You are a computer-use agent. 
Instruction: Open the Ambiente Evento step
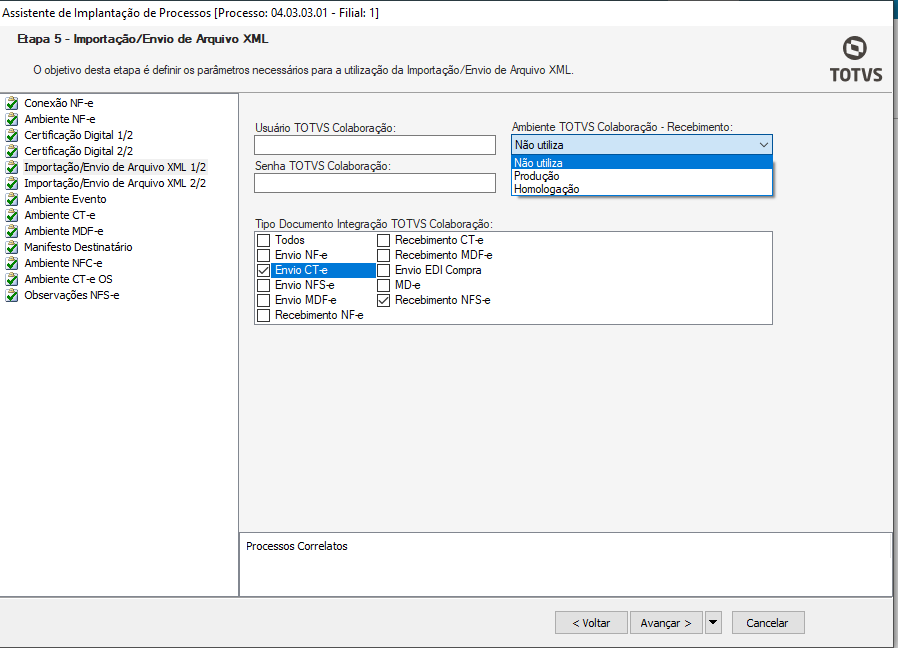click(65, 199)
